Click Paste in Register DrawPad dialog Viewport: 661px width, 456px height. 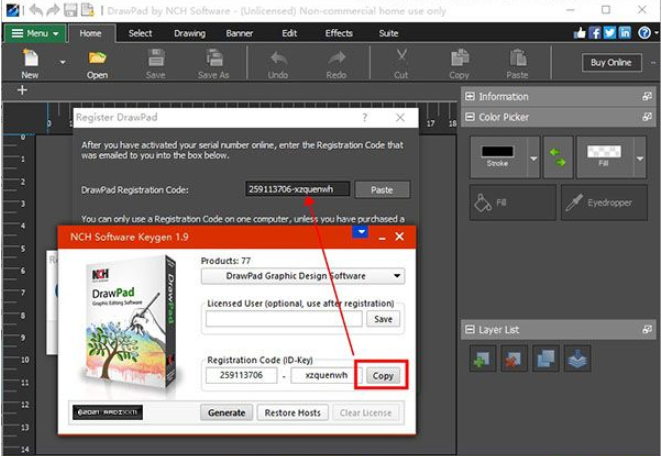(x=382, y=190)
